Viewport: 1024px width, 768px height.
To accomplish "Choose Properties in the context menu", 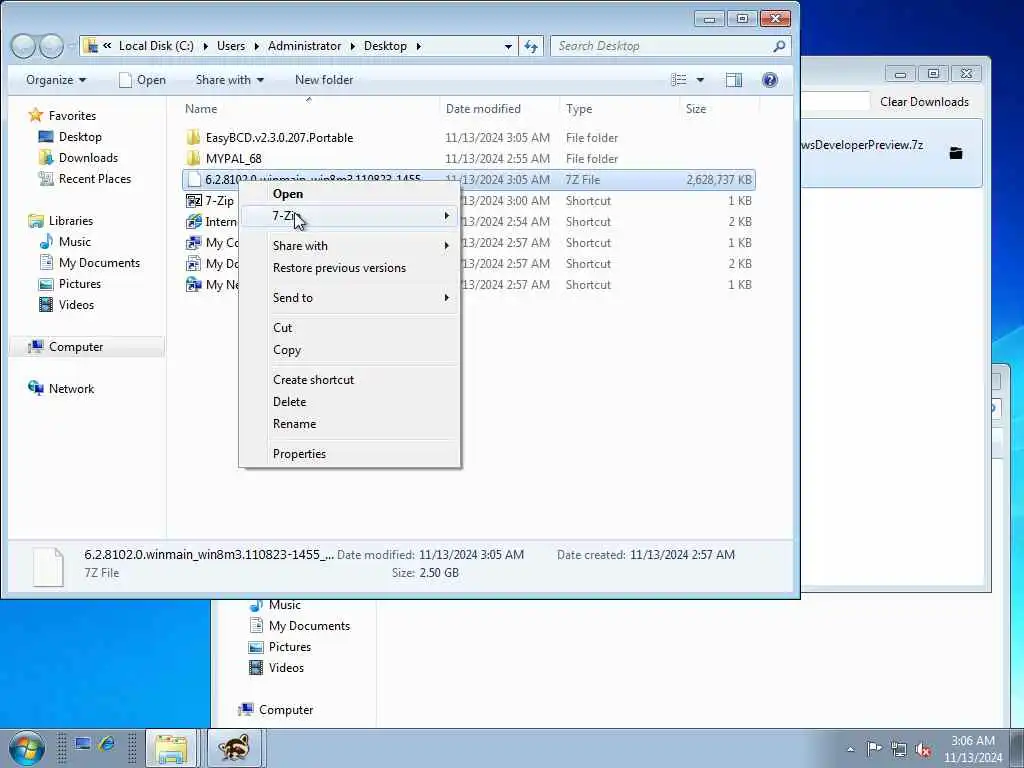I will (351, 454).
